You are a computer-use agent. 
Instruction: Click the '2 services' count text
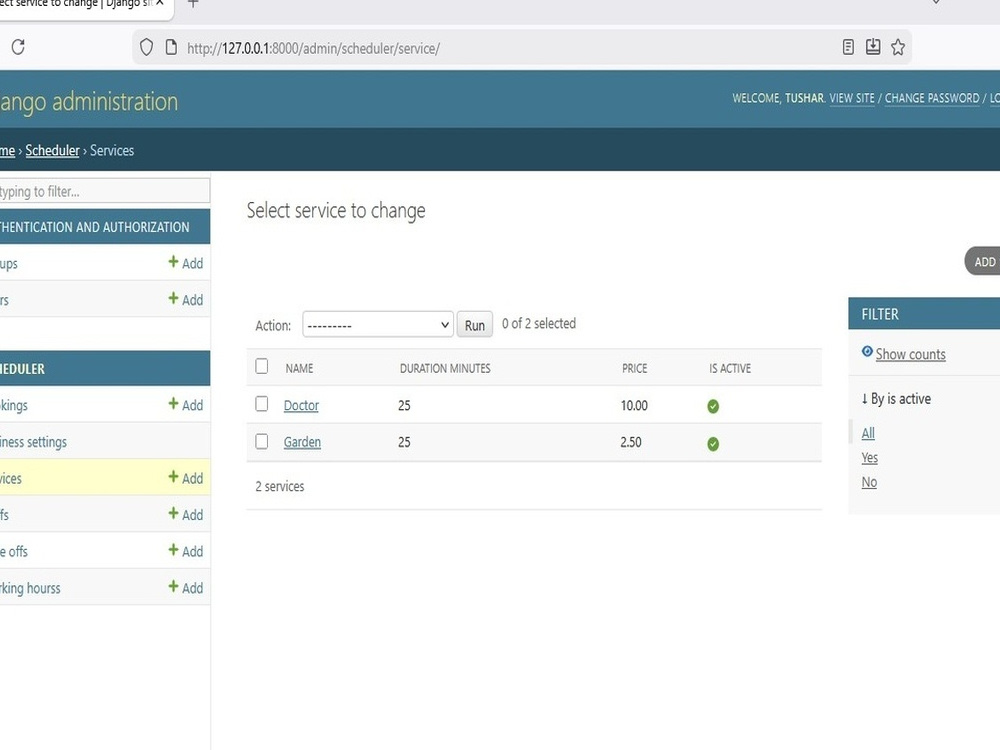tap(280, 487)
